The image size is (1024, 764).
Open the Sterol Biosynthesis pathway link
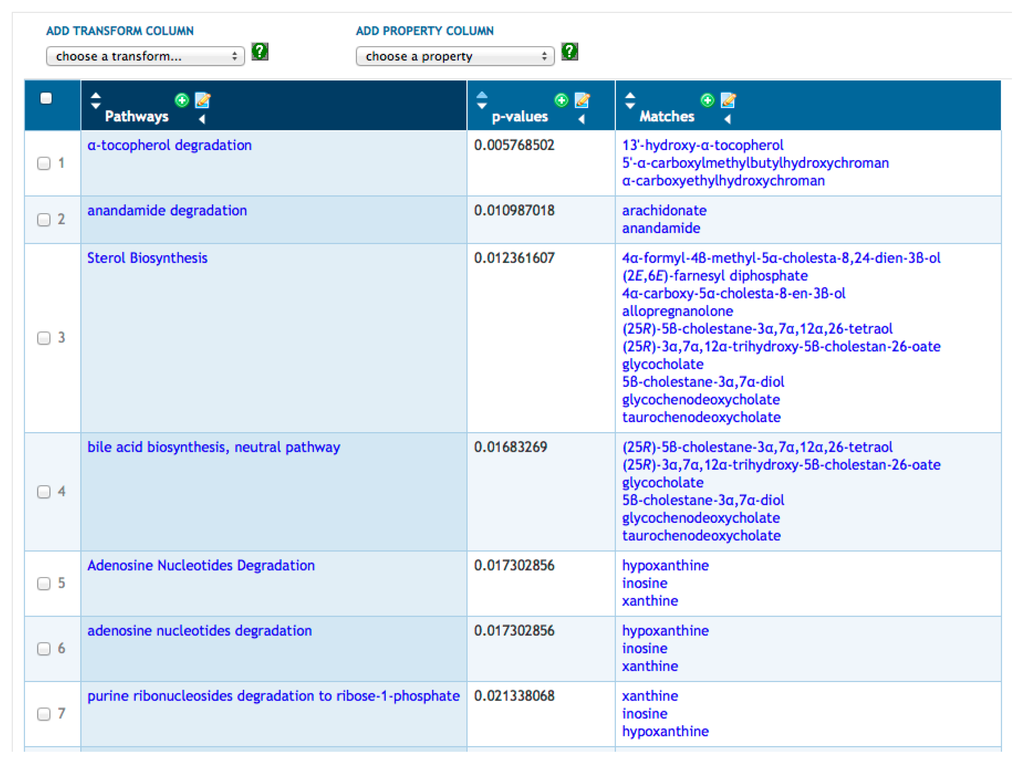point(147,258)
